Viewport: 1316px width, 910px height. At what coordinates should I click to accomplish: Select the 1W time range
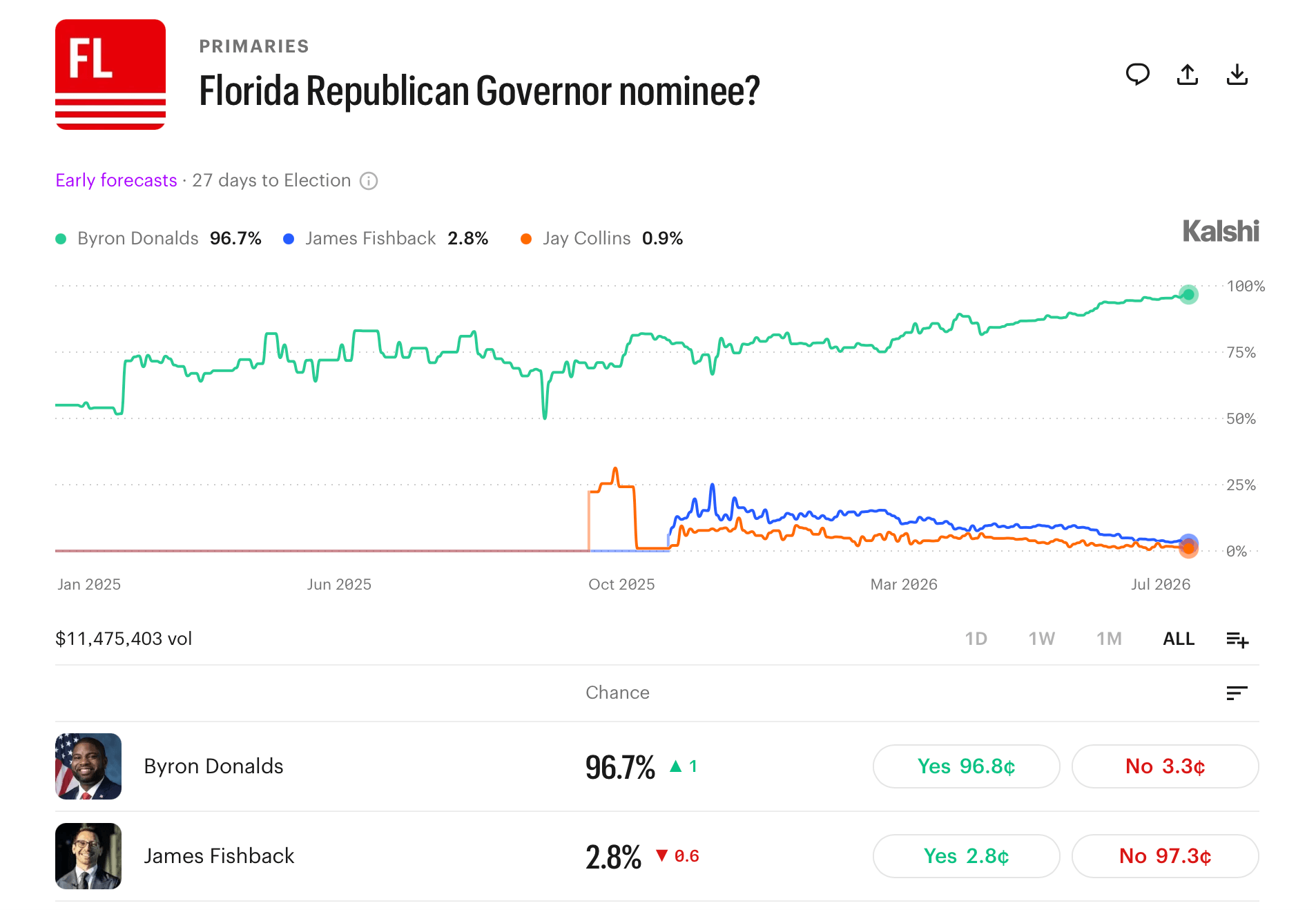[x=1041, y=639]
